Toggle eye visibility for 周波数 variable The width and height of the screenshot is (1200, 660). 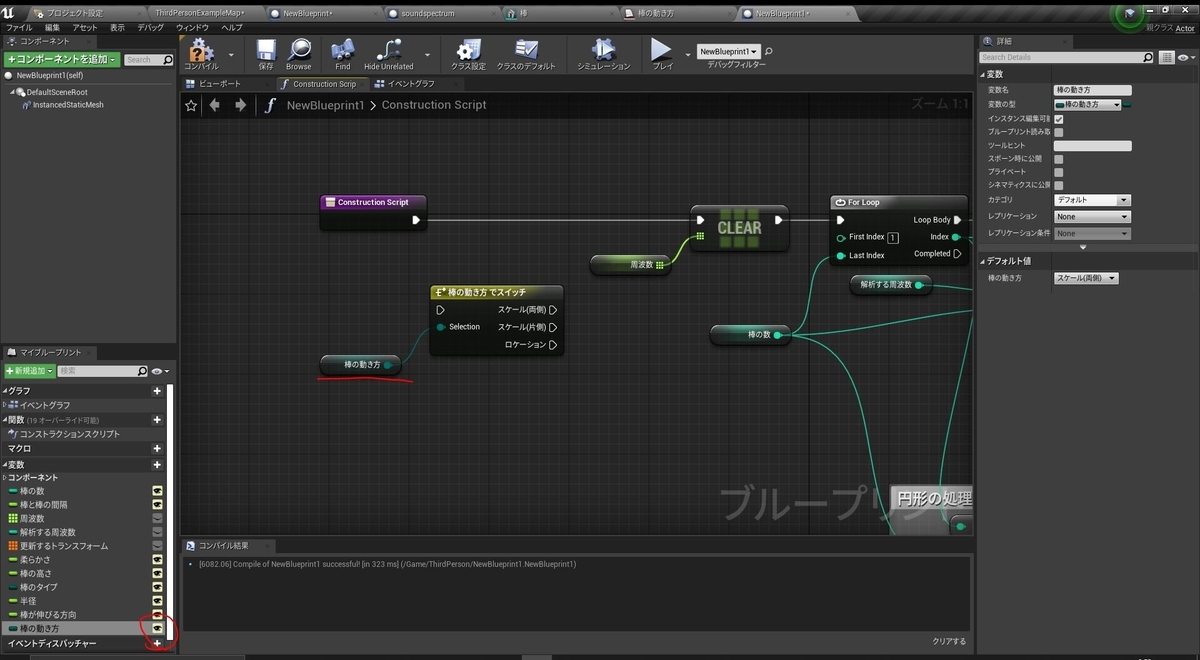point(157,518)
